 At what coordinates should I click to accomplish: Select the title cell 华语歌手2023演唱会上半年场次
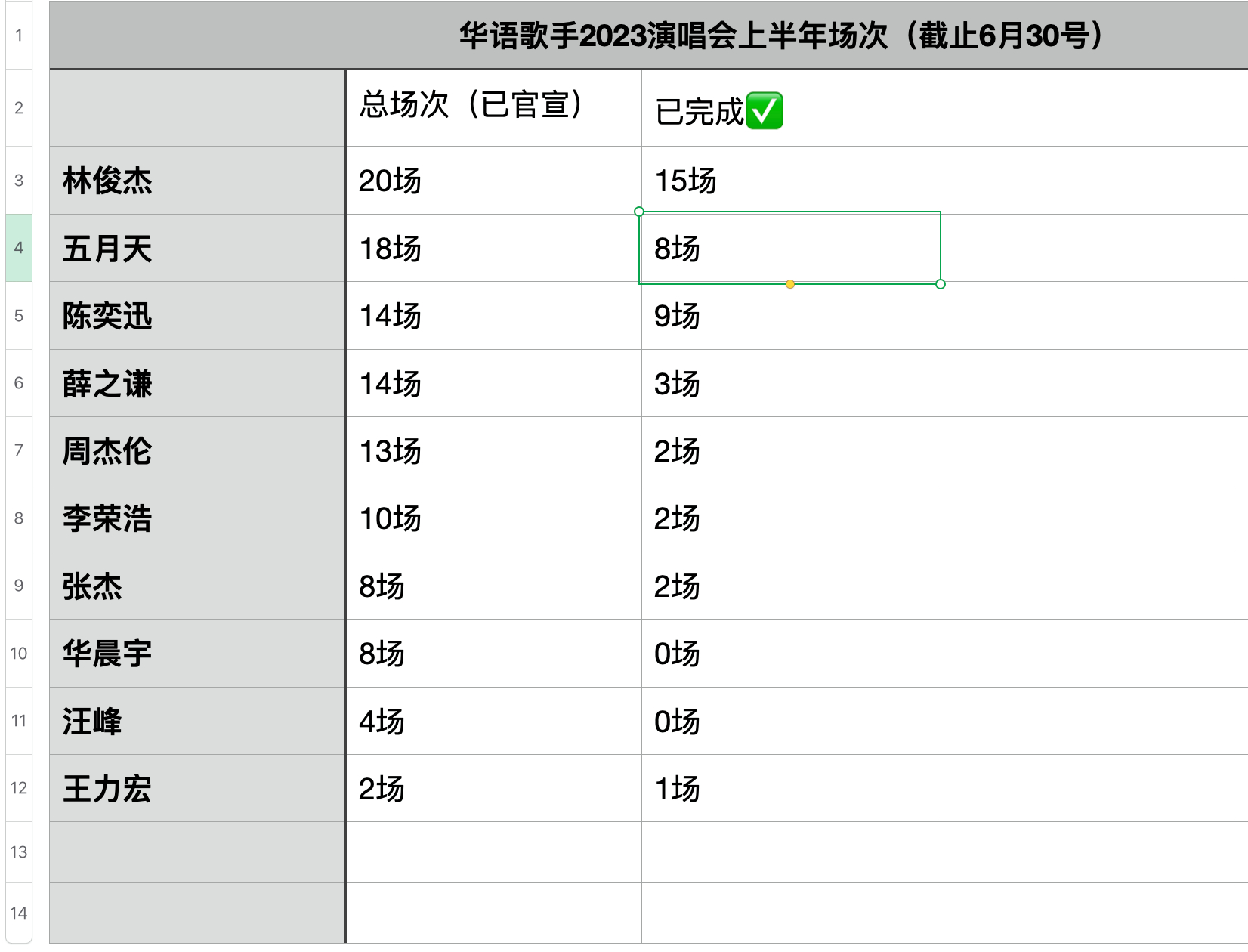click(x=648, y=36)
